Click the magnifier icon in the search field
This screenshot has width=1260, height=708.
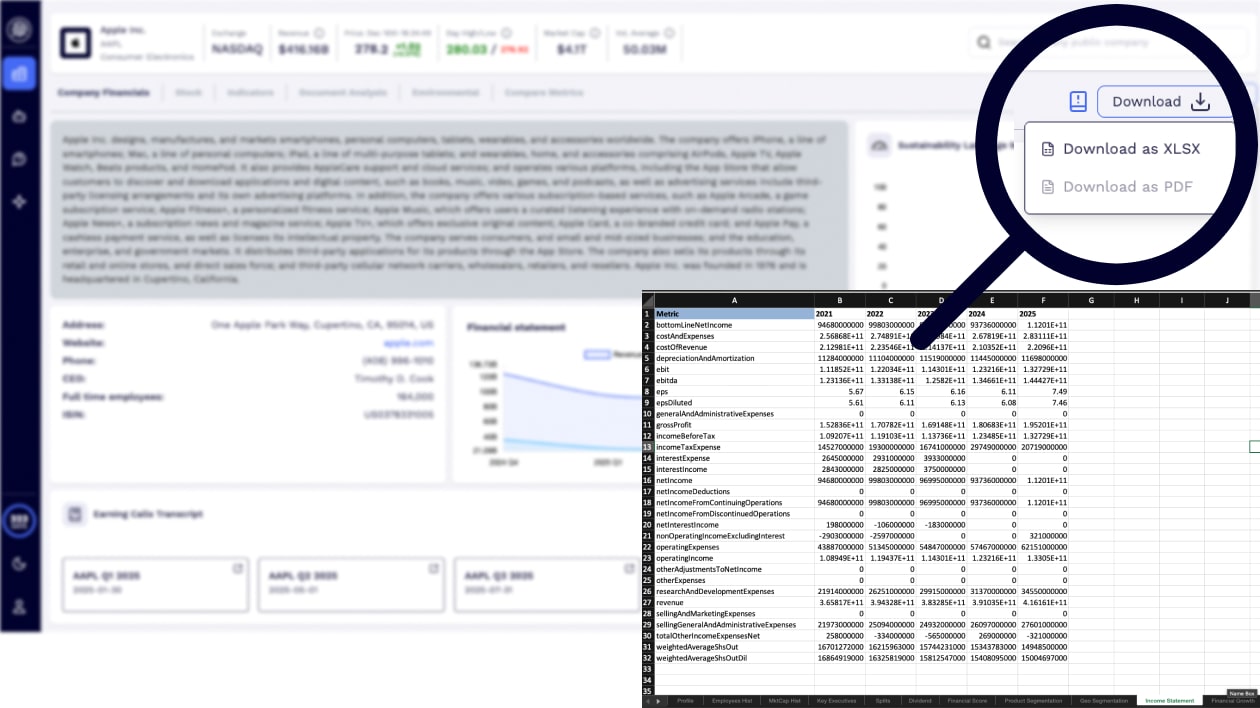(984, 42)
